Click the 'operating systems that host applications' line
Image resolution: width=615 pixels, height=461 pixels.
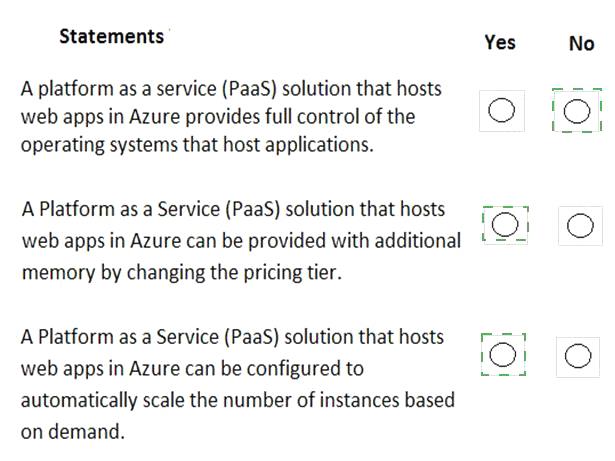pos(197,145)
